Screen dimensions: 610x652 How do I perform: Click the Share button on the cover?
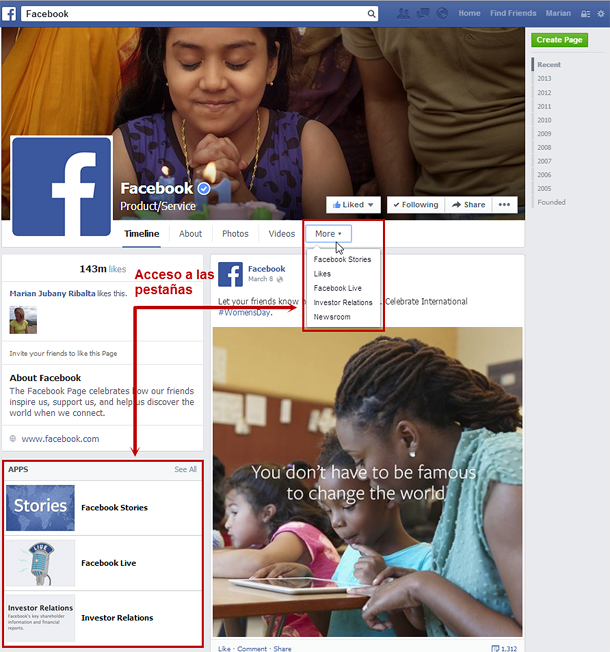469,205
